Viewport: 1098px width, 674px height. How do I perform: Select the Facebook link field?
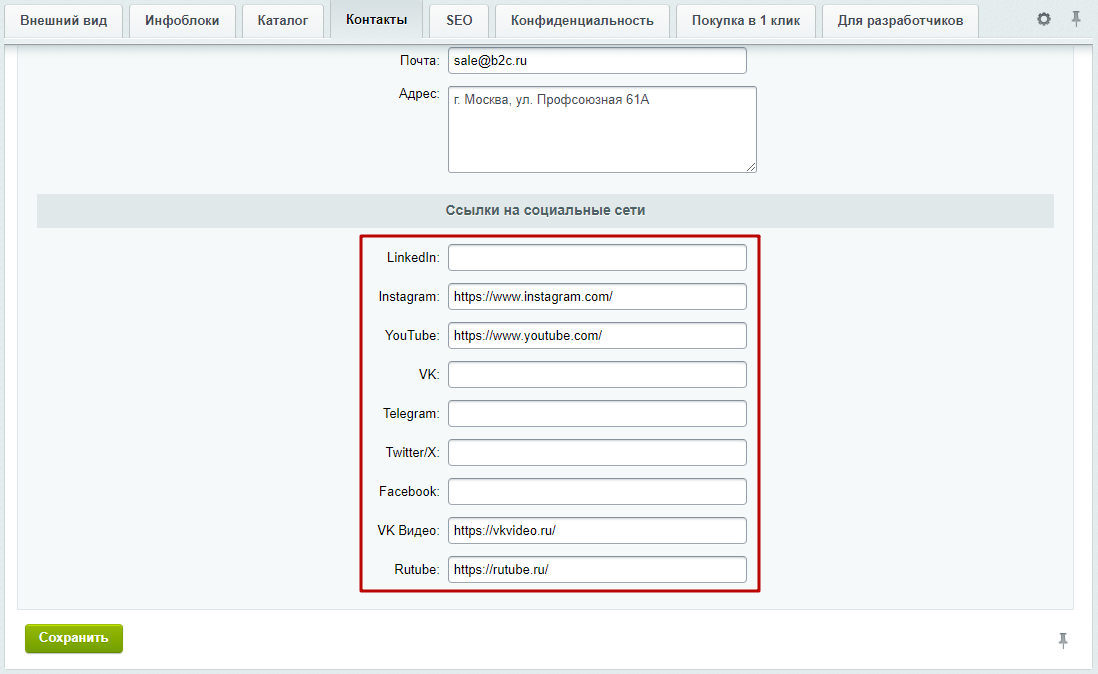[597, 491]
